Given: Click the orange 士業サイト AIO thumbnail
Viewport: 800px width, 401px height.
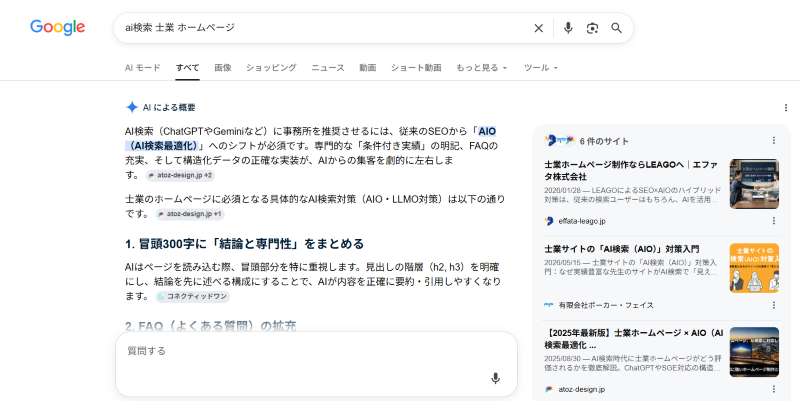Looking at the screenshot, I should (754, 268).
